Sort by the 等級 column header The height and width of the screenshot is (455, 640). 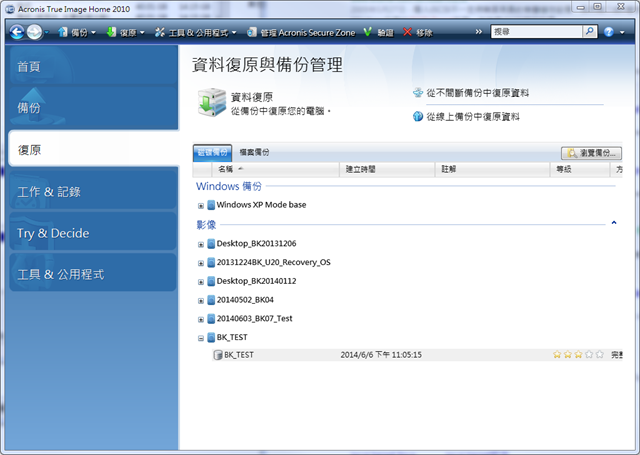tap(580, 169)
